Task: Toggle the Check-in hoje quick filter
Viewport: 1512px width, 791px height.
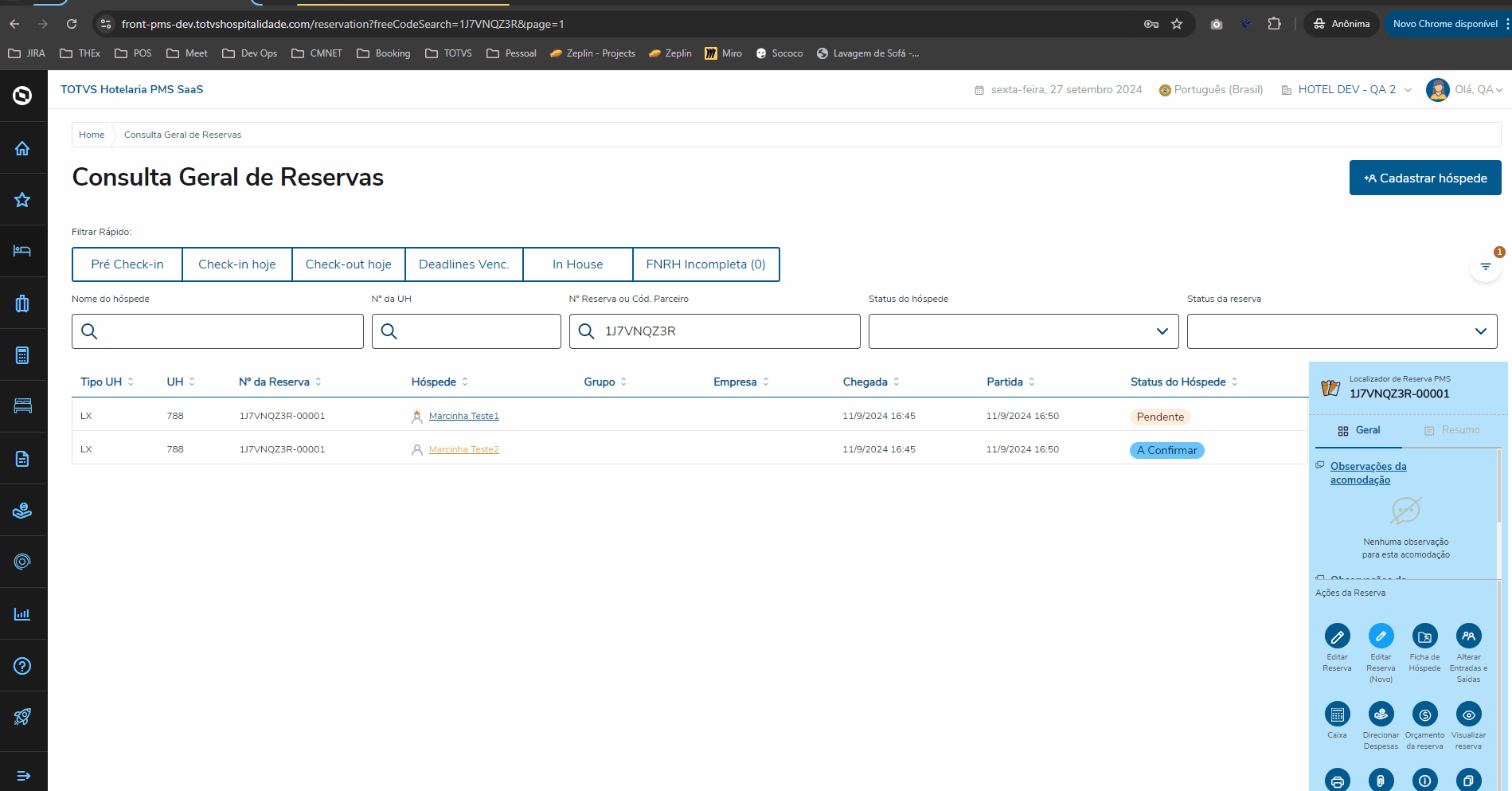Action: pyautogui.click(x=237, y=264)
